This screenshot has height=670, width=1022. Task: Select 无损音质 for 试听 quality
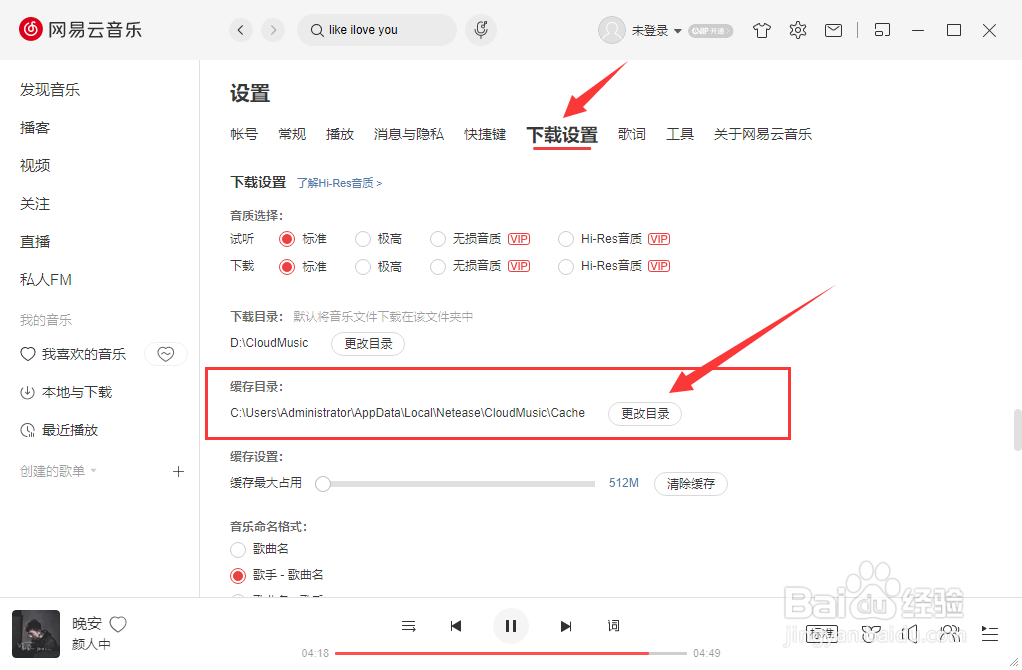click(438, 239)
